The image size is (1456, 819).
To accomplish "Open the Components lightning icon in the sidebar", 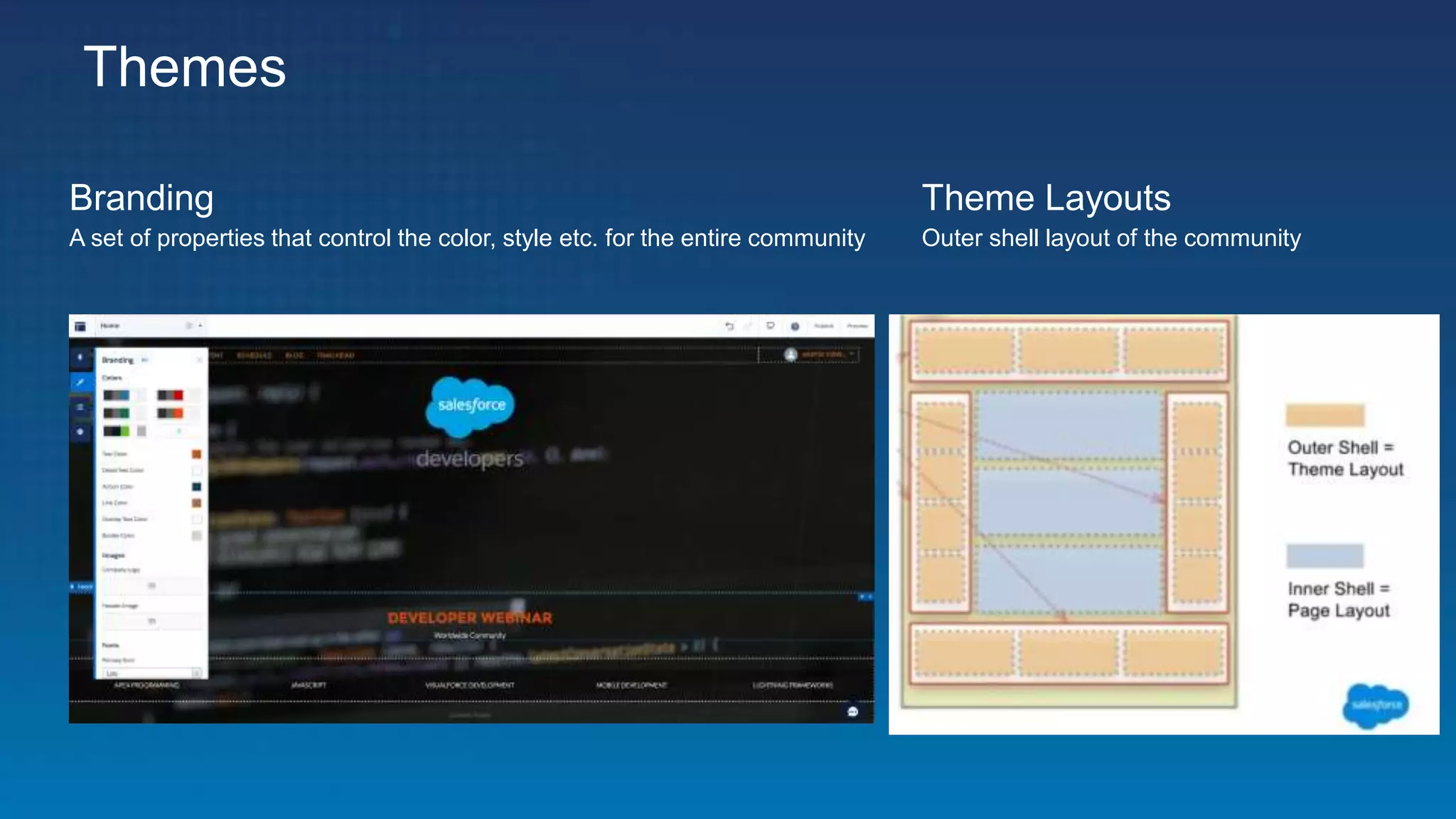I will click(x=80, y=358).
